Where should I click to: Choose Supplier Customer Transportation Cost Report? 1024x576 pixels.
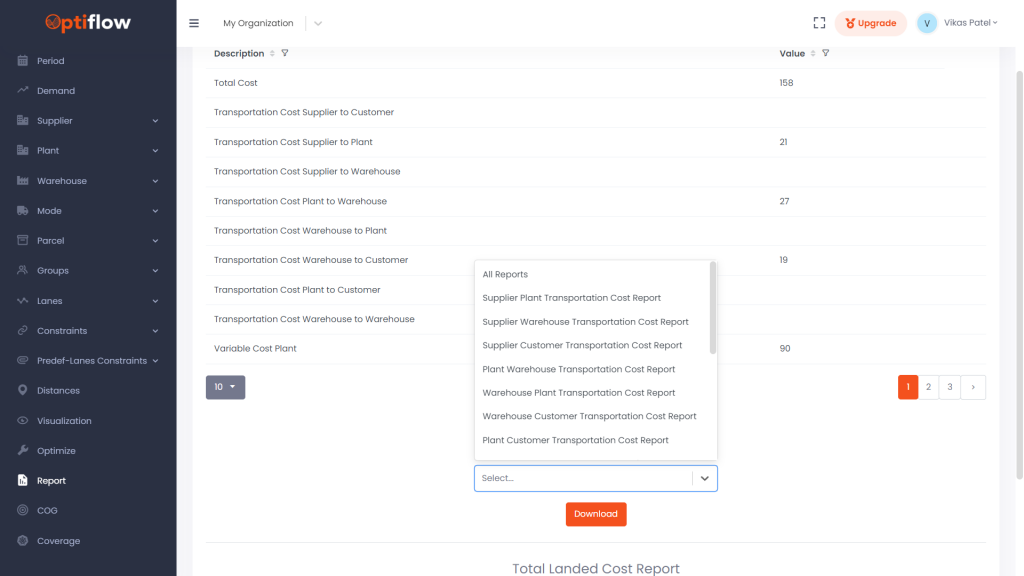(x=582, y=345)
